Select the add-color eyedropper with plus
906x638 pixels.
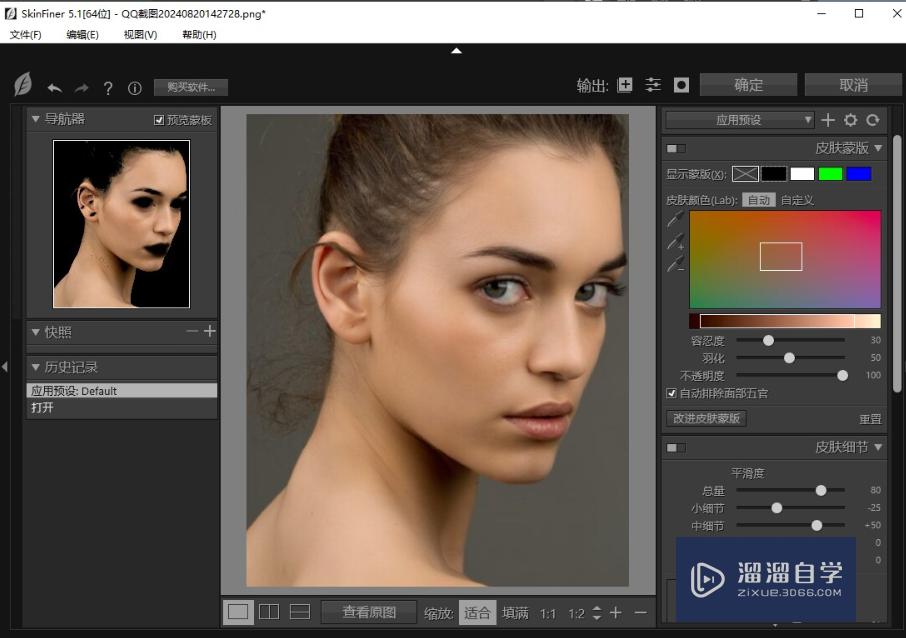click(x=676, y=241)
